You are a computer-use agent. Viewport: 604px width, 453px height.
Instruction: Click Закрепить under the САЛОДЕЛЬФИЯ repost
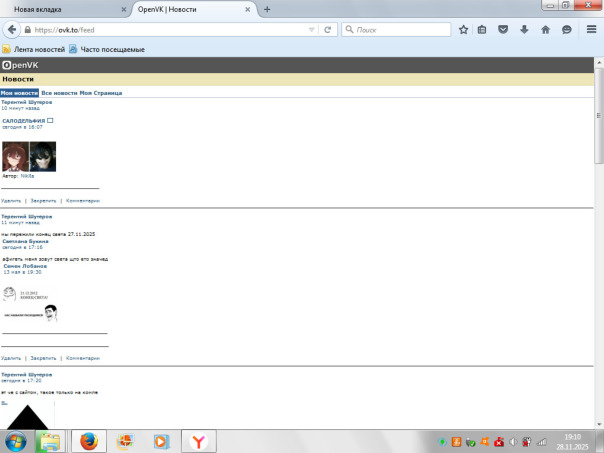[x=43, y=201]
